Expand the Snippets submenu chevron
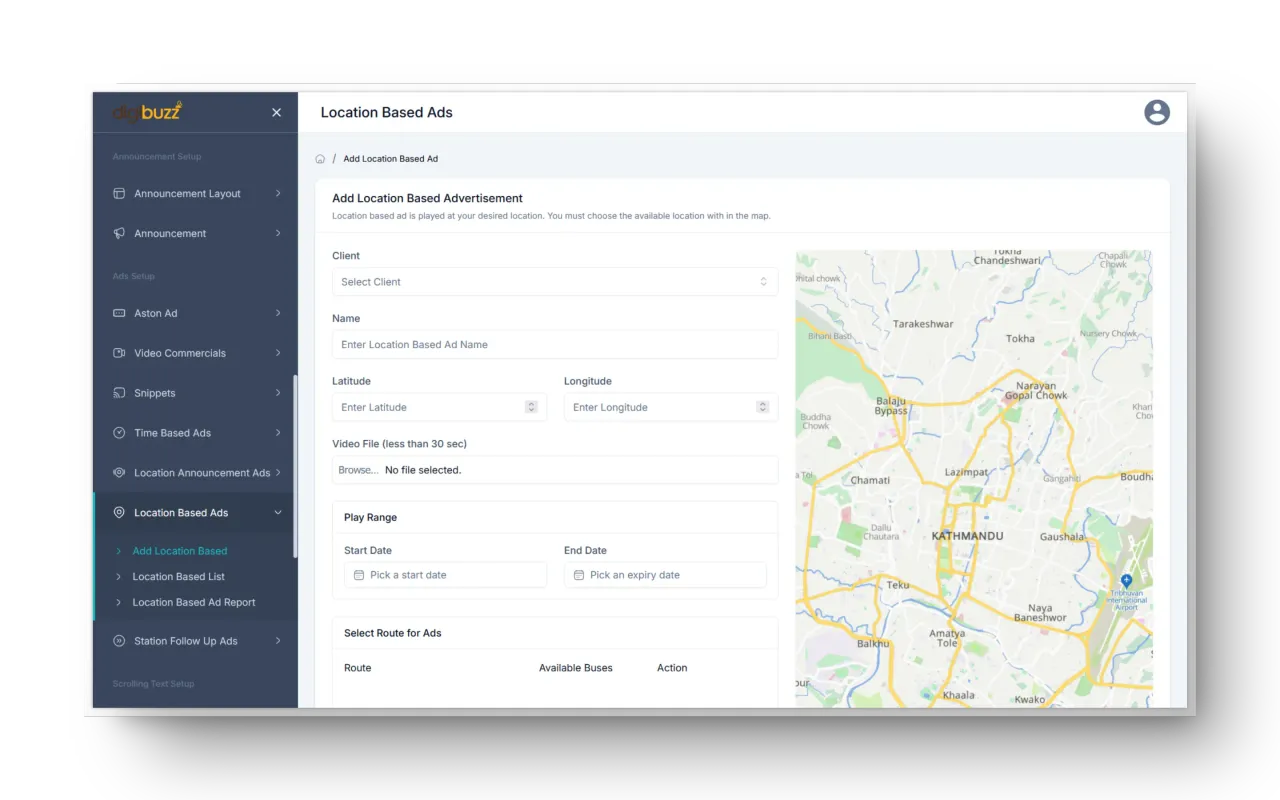 tap(278, 393)
